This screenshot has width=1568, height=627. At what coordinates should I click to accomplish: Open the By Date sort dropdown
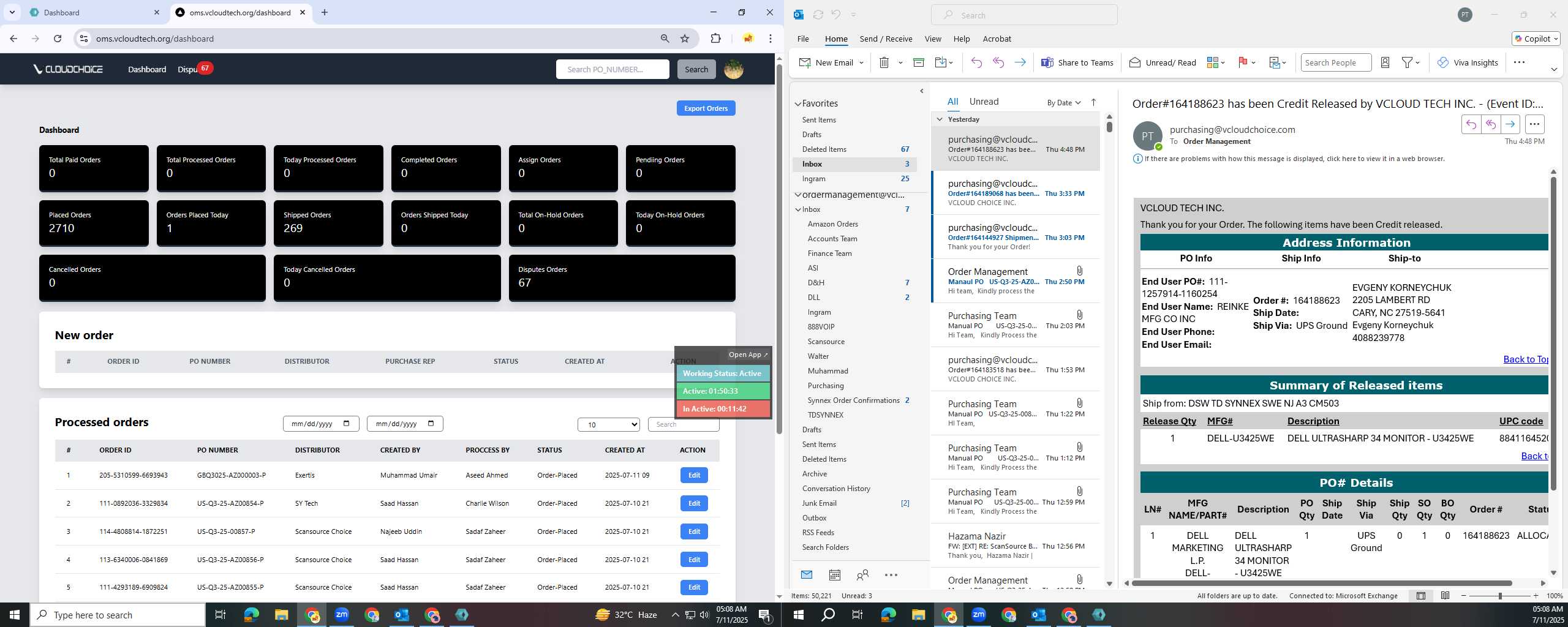(x=1064, y=102)
